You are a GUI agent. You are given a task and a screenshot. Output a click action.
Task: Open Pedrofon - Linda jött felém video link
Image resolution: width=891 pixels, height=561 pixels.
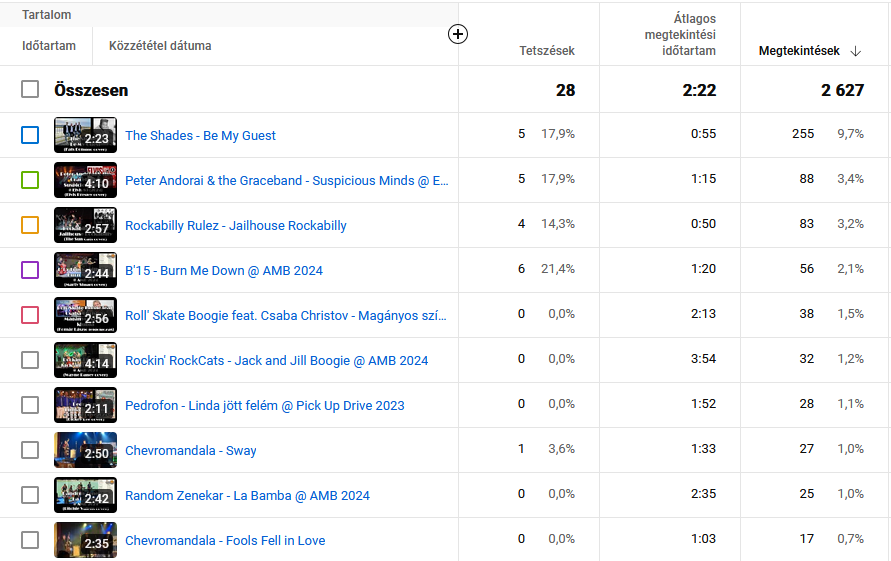(264, 406)
